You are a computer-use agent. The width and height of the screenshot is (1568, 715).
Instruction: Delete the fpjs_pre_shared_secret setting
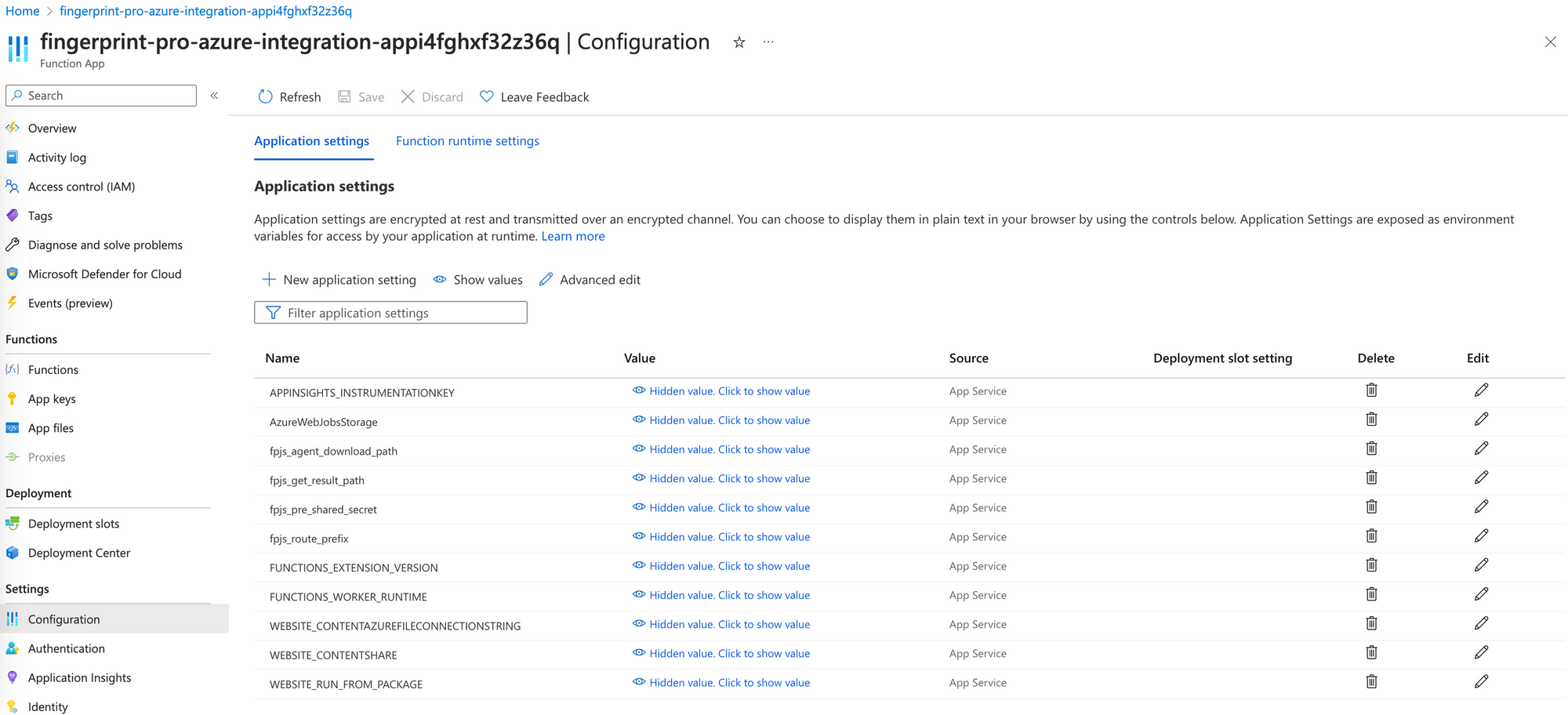pyautogui.click(x=1371, y=506)
